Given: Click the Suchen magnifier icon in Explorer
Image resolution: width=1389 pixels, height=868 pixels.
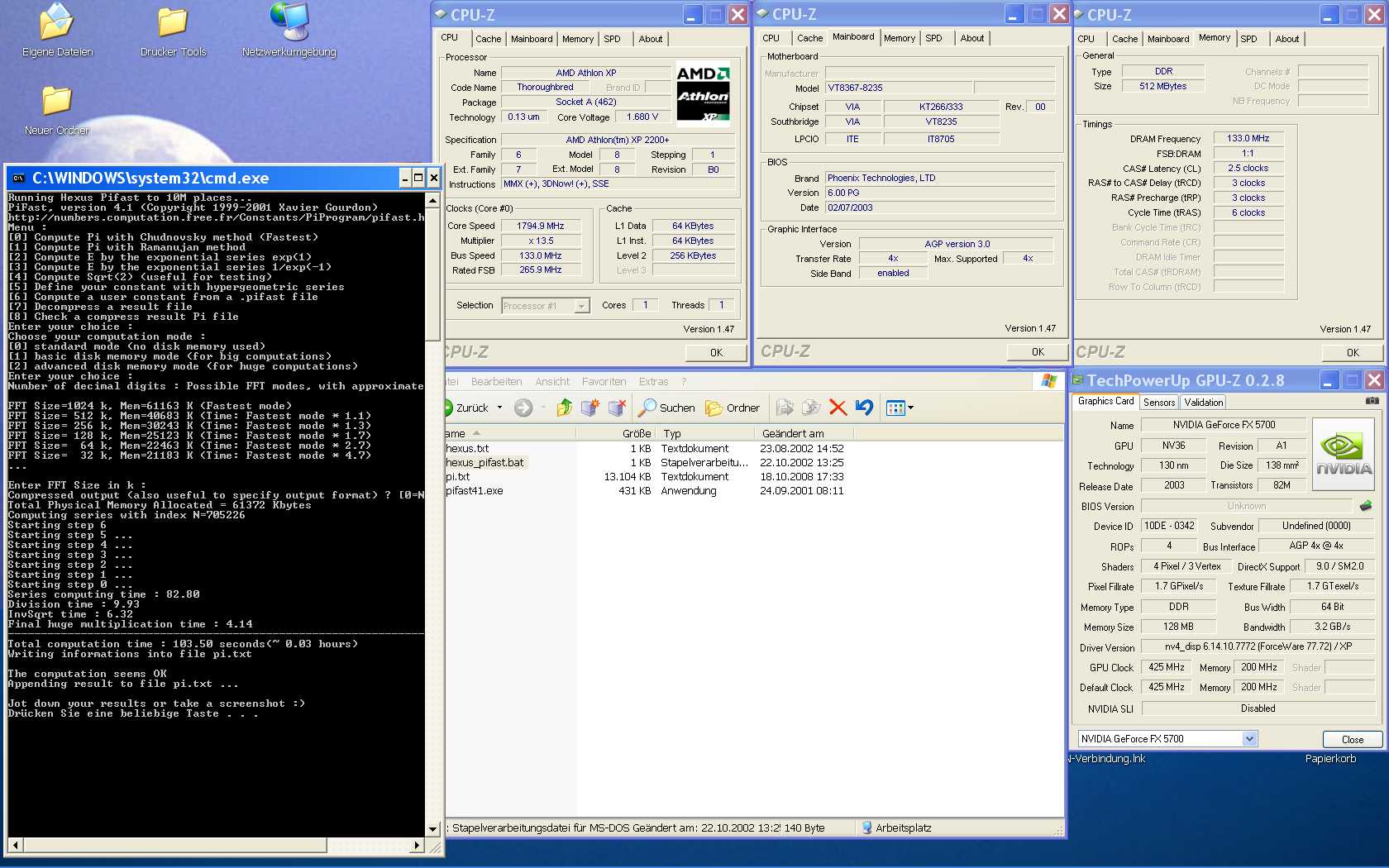Looking at the screenshot, I should click(x=647, y=408).
